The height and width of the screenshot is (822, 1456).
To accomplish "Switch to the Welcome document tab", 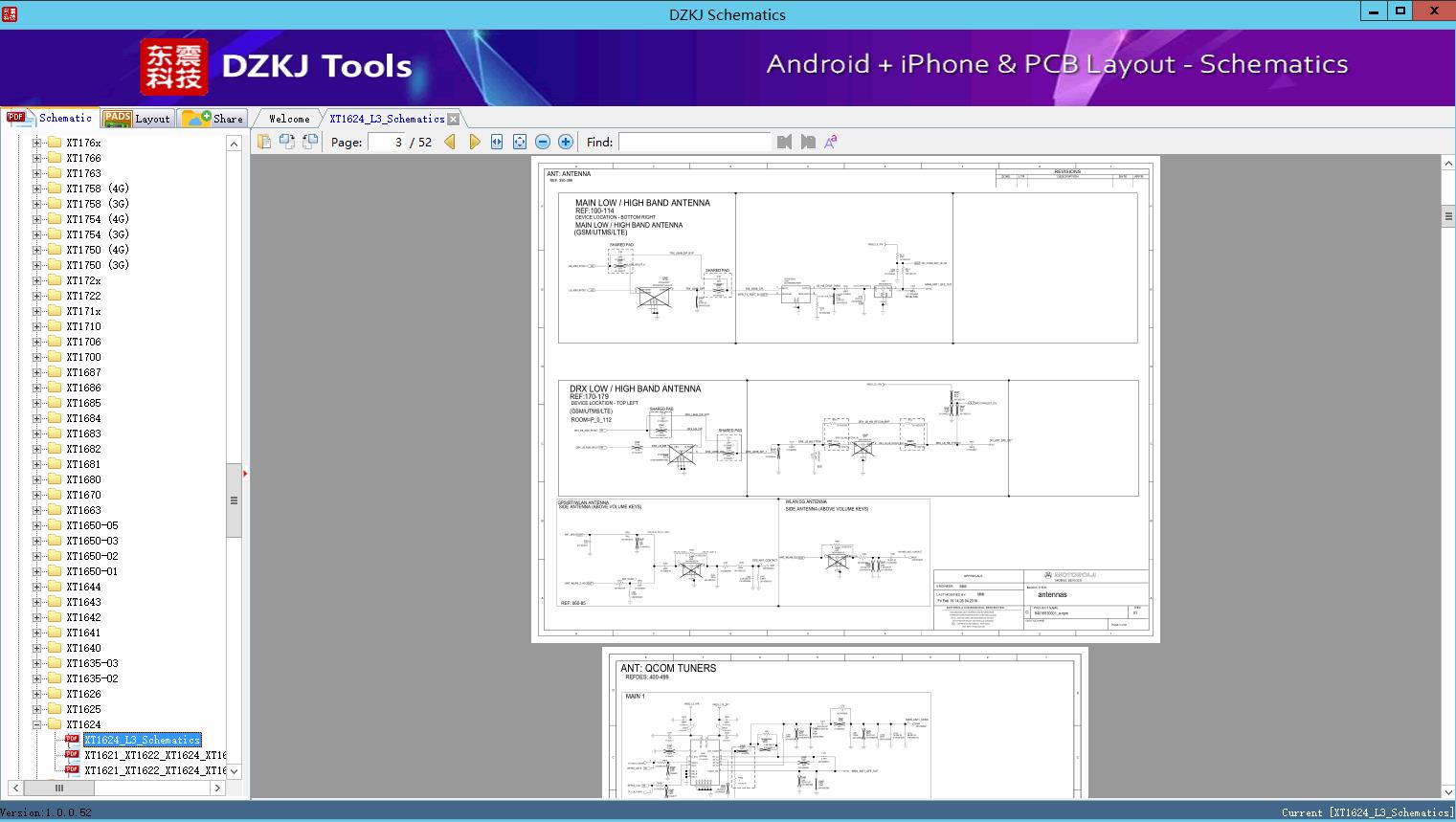I will click(289, 119).
